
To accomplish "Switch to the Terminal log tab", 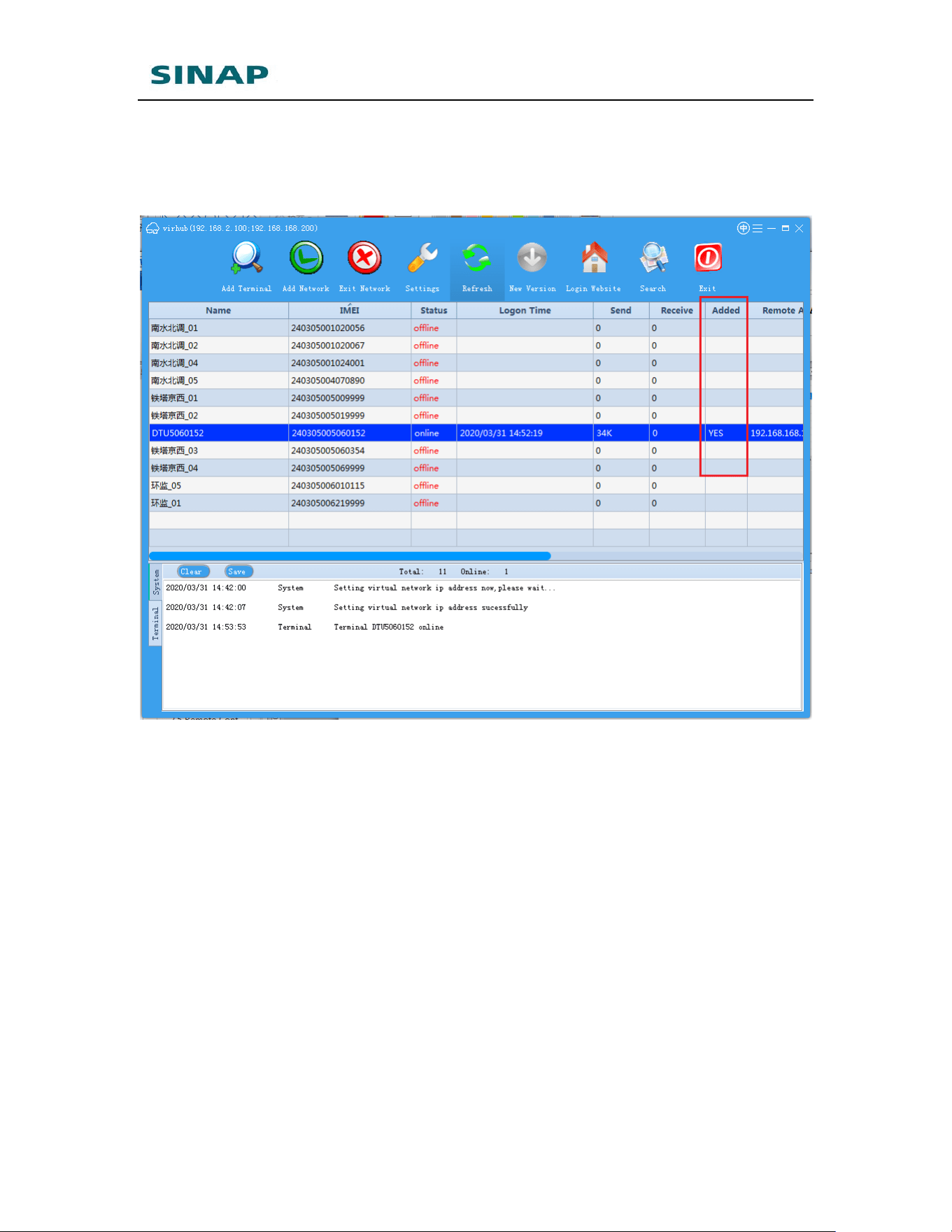I will coord(155,623).
